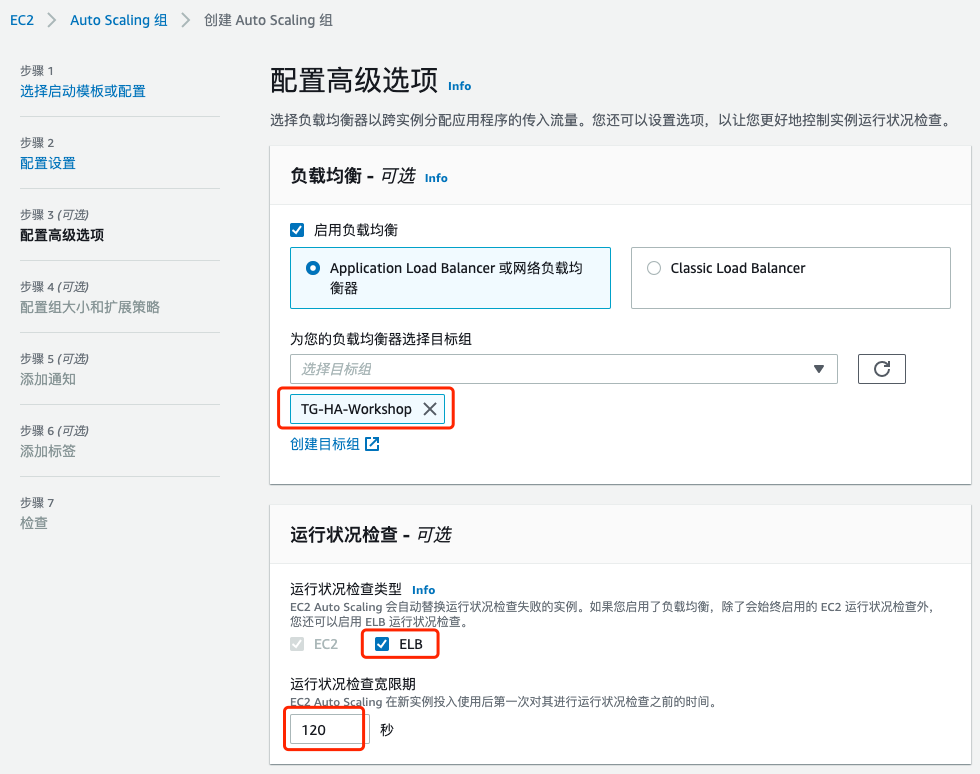Select the Classic Load Balancer radio option

655,267
